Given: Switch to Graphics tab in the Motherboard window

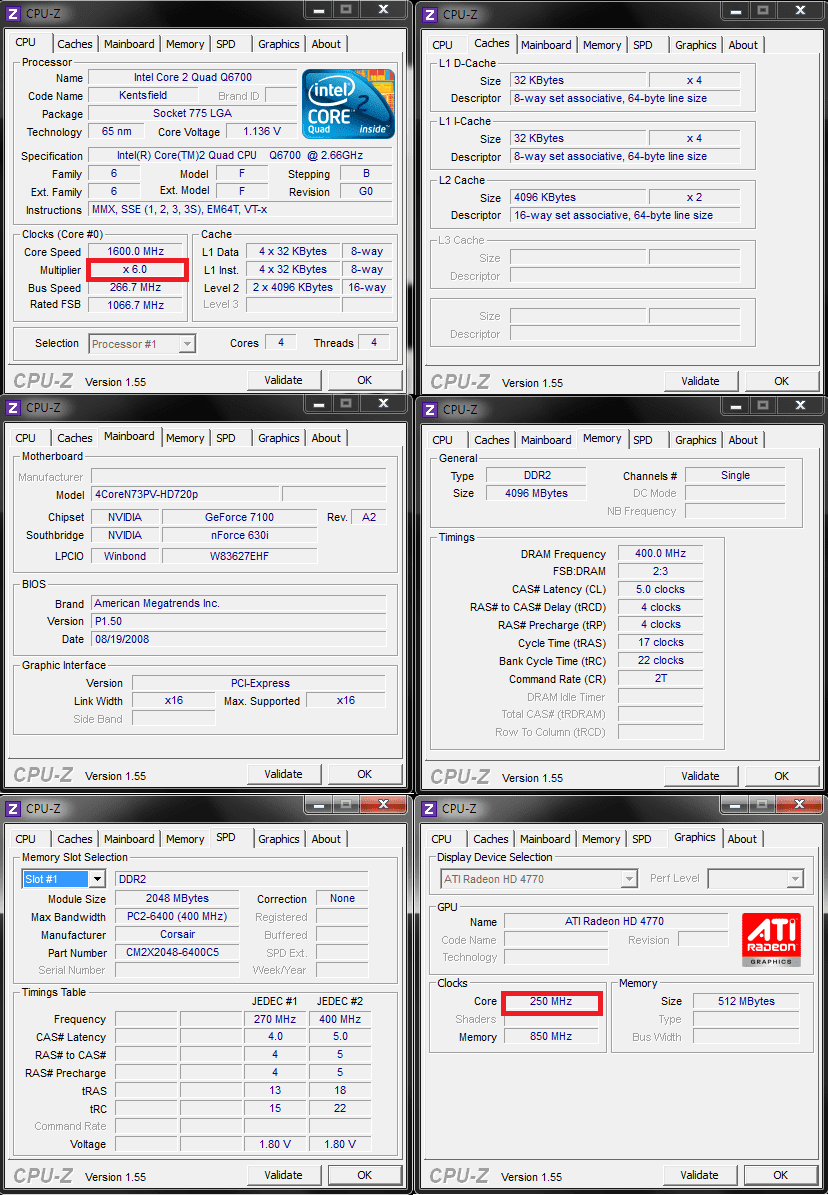Looking at the screenshot, I should pyautogui.click(x=278, y=438).
